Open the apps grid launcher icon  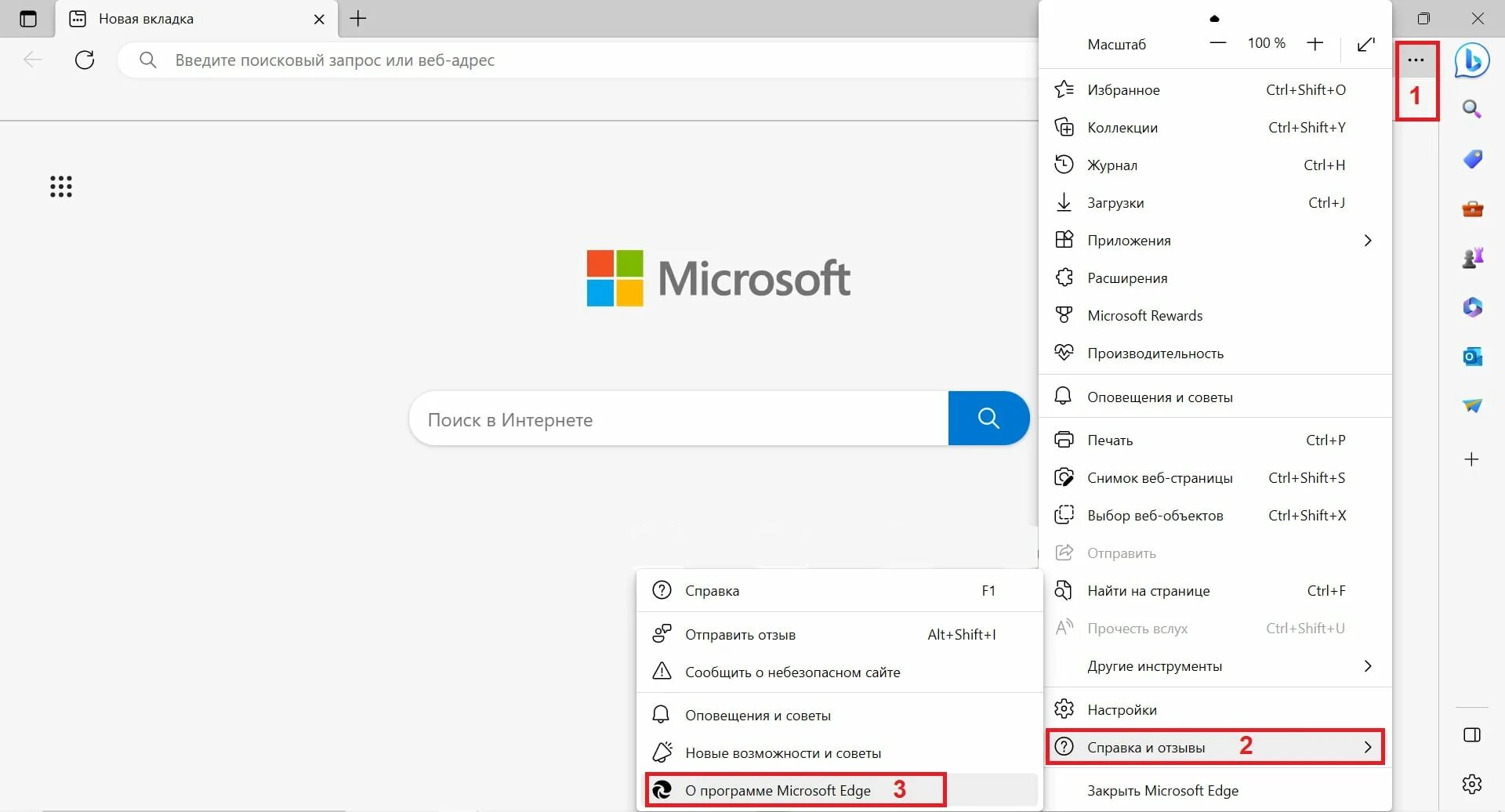61,187
